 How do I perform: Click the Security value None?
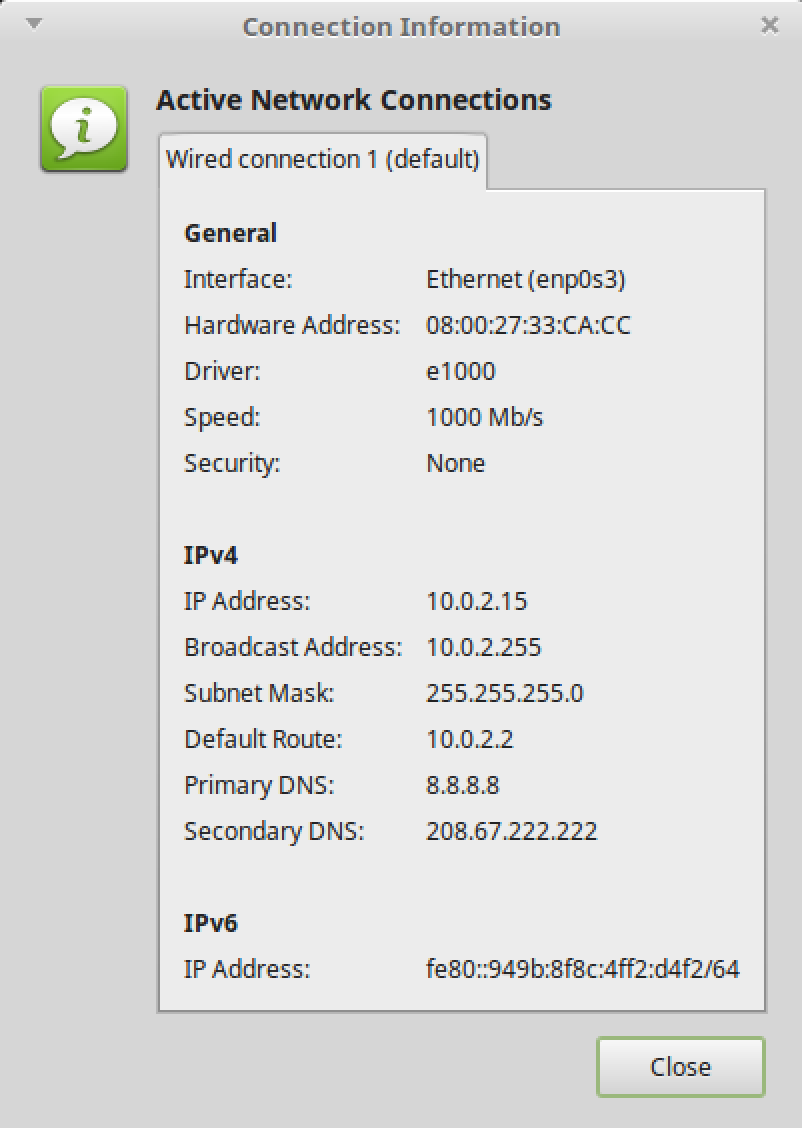click(x=455, y=463)
